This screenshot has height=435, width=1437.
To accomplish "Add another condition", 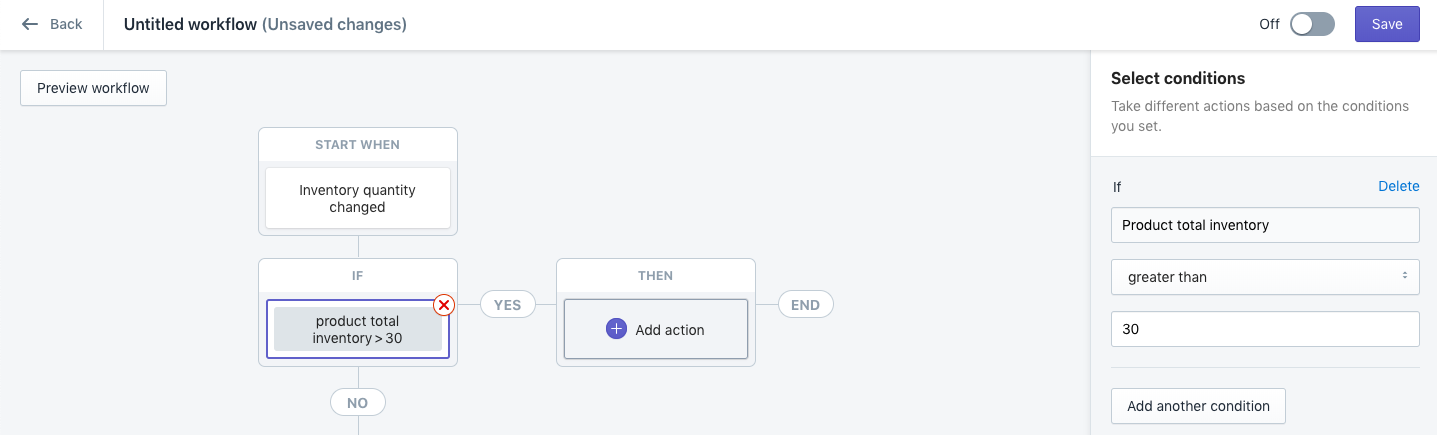I will [1197, 406].
